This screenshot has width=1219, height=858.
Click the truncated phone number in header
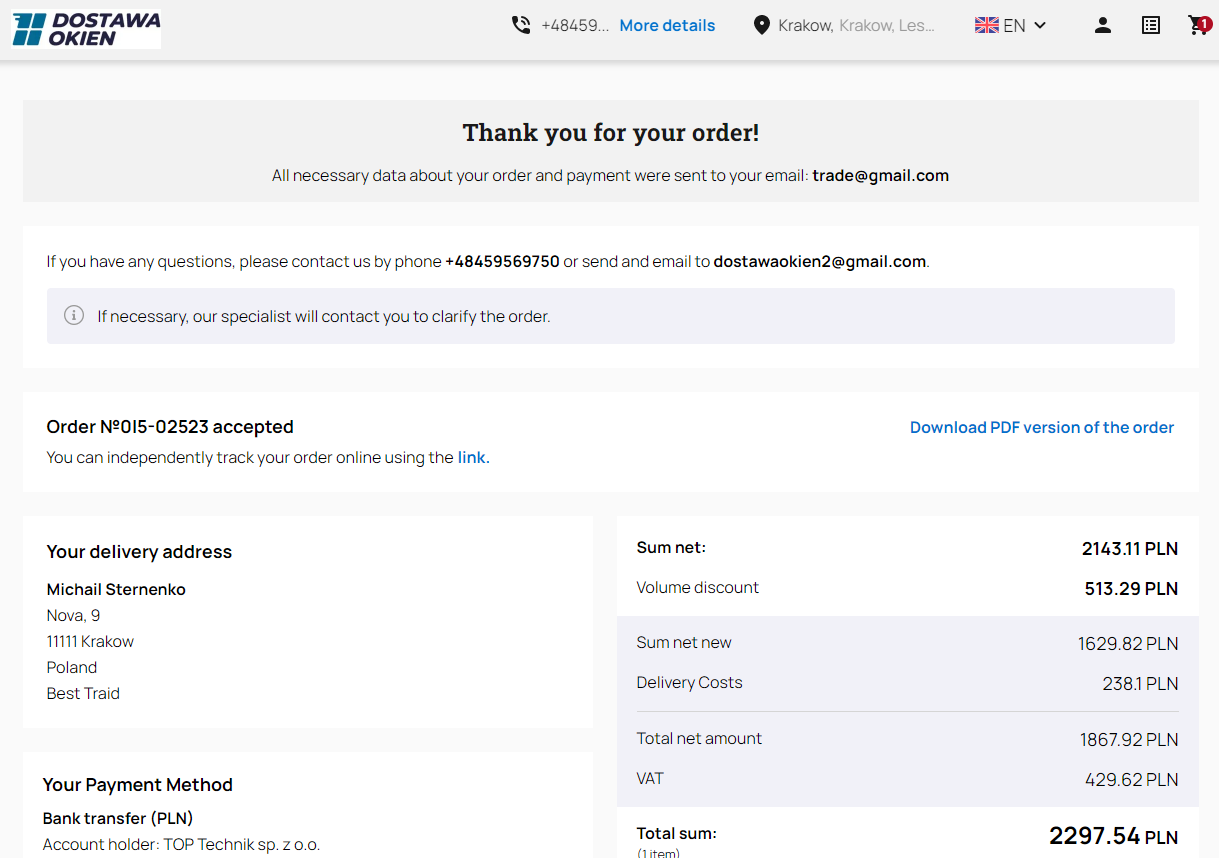(574, 25)
